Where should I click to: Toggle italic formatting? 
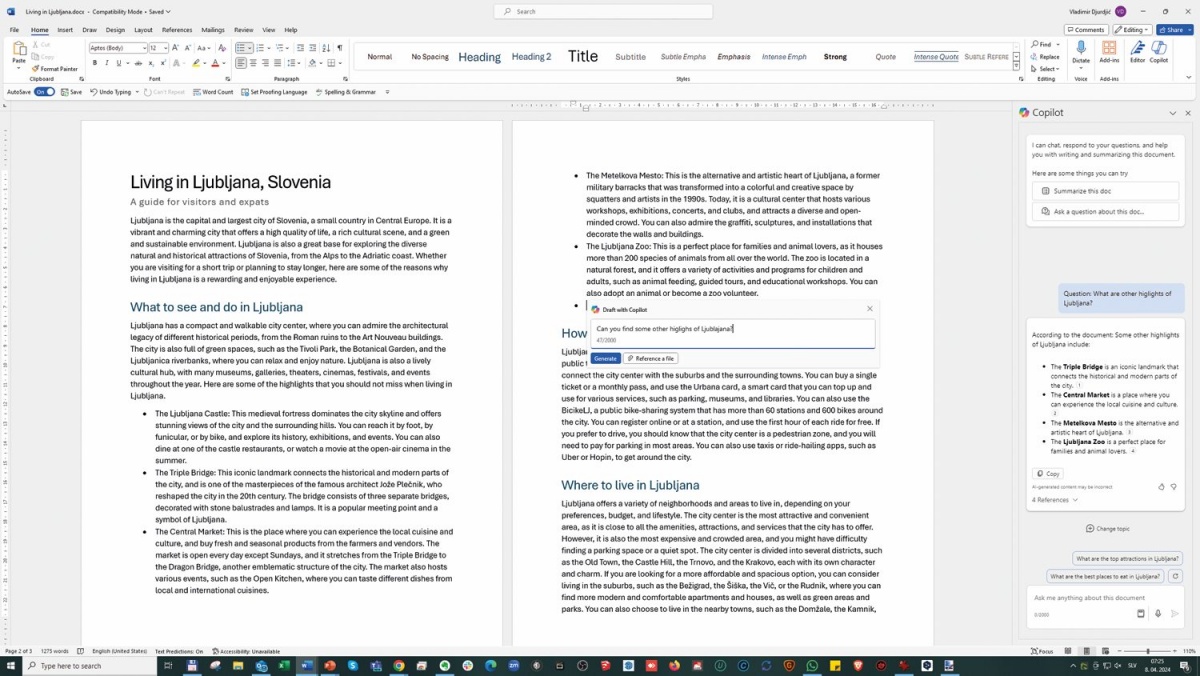point(106,63)
